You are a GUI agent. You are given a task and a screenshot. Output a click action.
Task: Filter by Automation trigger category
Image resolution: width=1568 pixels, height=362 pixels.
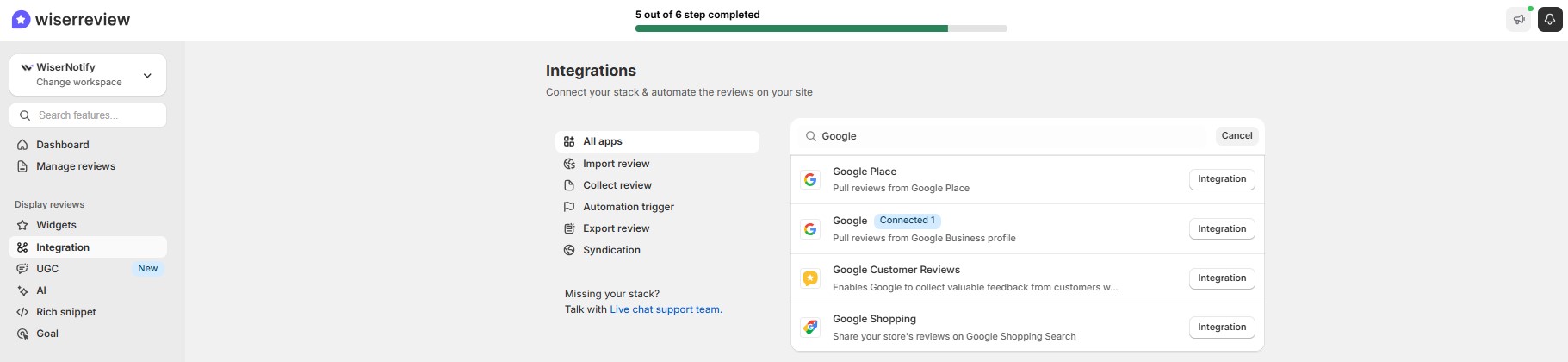(x=657, y=207)
